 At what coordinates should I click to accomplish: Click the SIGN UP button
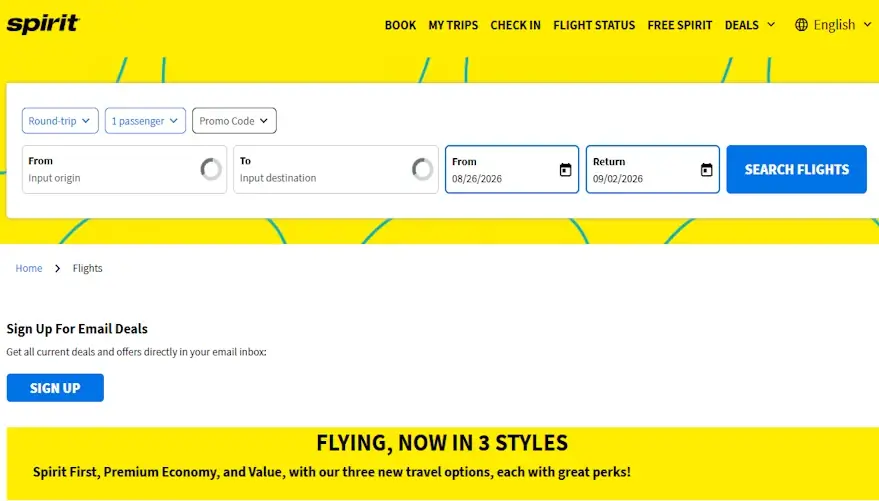click(55, 388)
